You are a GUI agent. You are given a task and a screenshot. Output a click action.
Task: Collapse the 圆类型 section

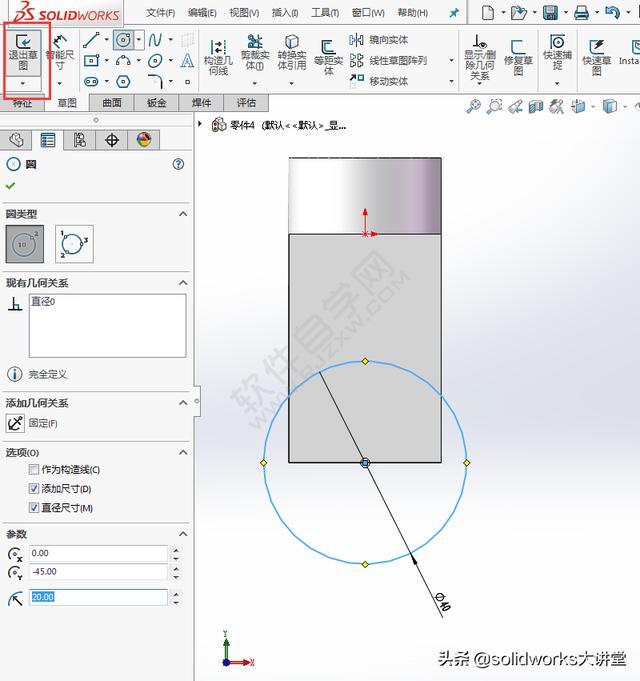(183, 214)
